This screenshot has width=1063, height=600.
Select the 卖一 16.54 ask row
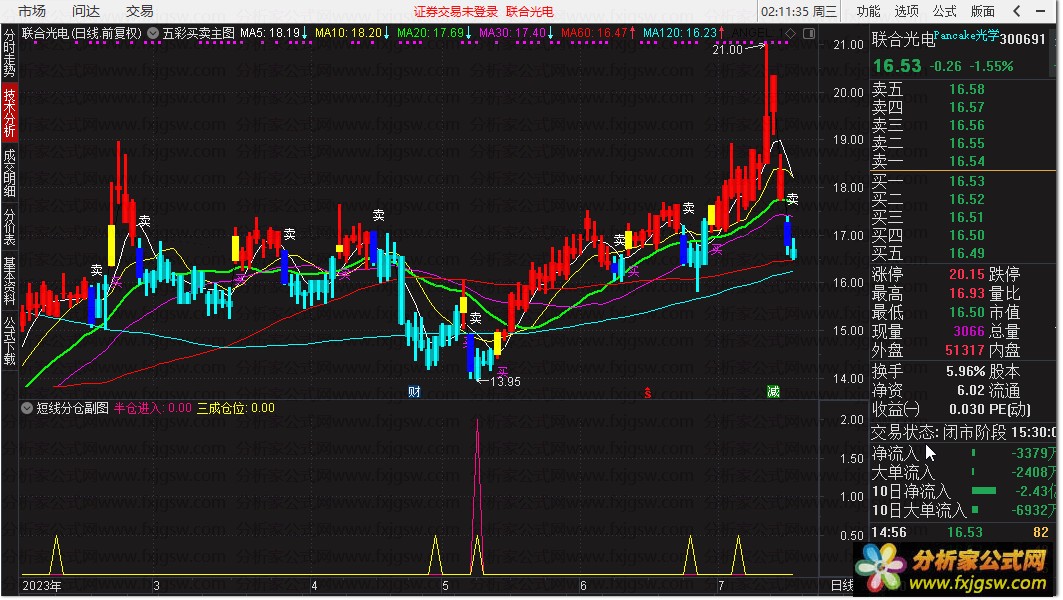(x=963, y=161)
